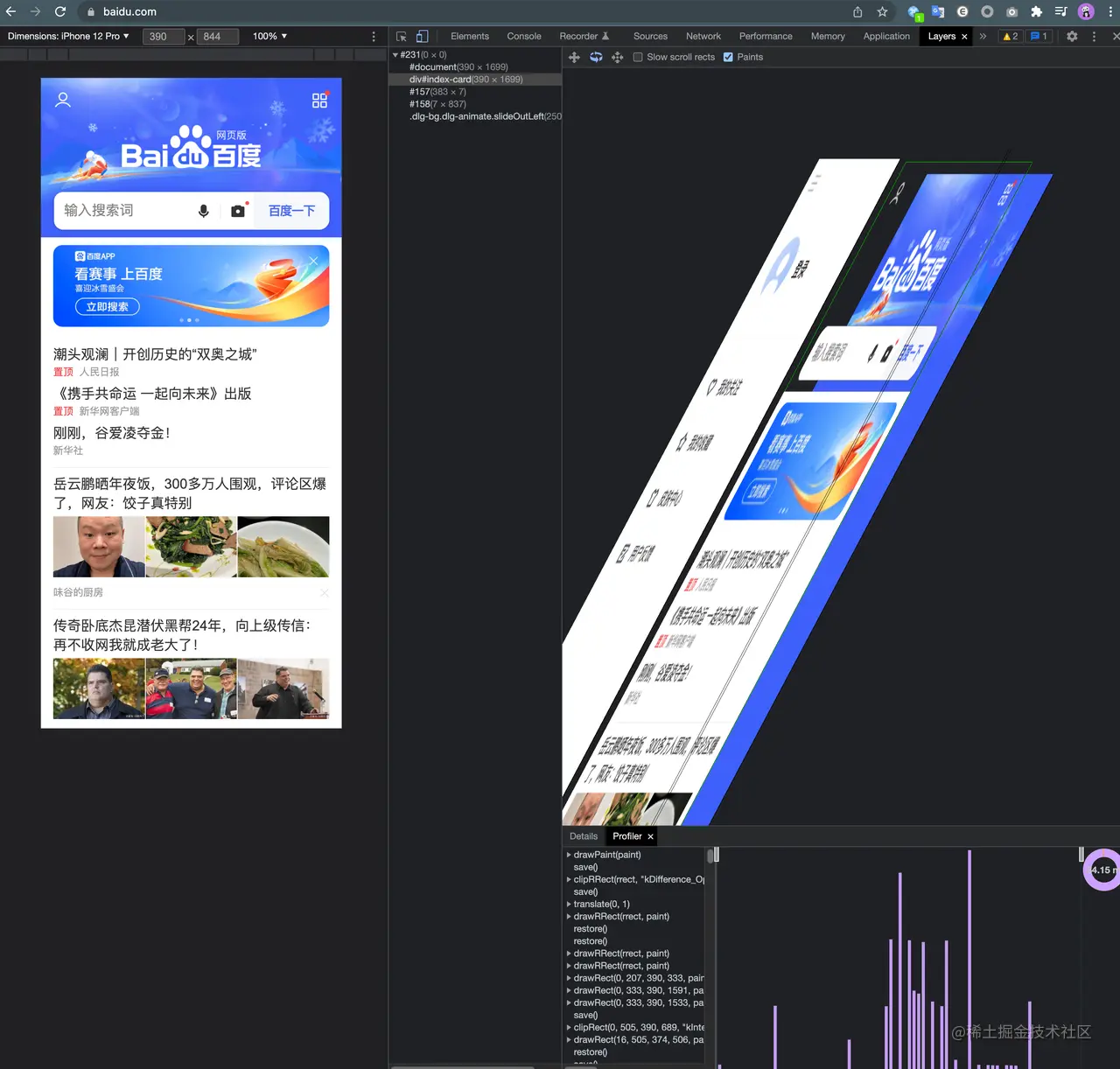Click the browser back arrow
Screen dimensions: 1120x1069
11,12
